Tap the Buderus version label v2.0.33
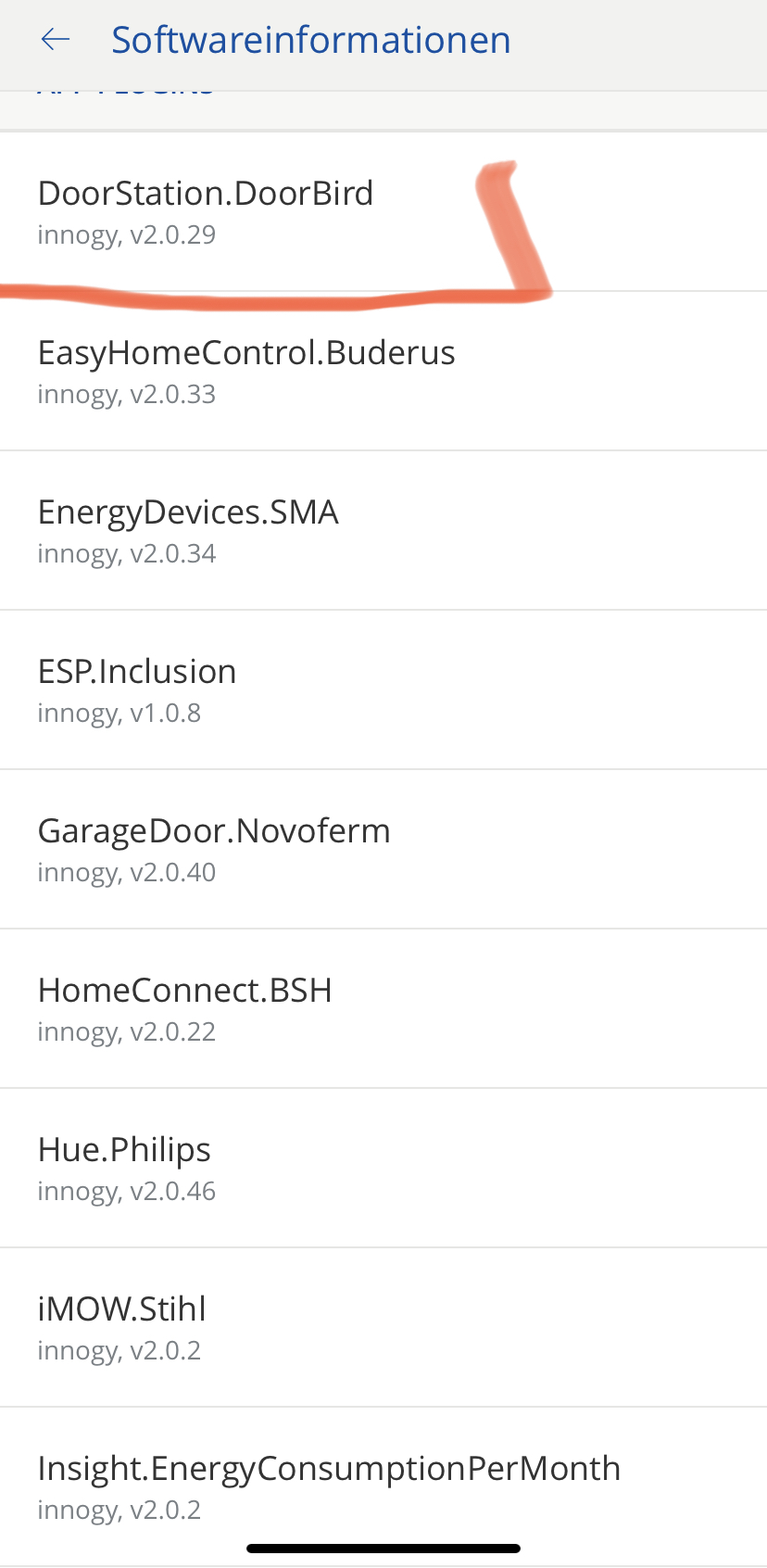This screenshot has width=767, height=1568. (x=127, y=395)
